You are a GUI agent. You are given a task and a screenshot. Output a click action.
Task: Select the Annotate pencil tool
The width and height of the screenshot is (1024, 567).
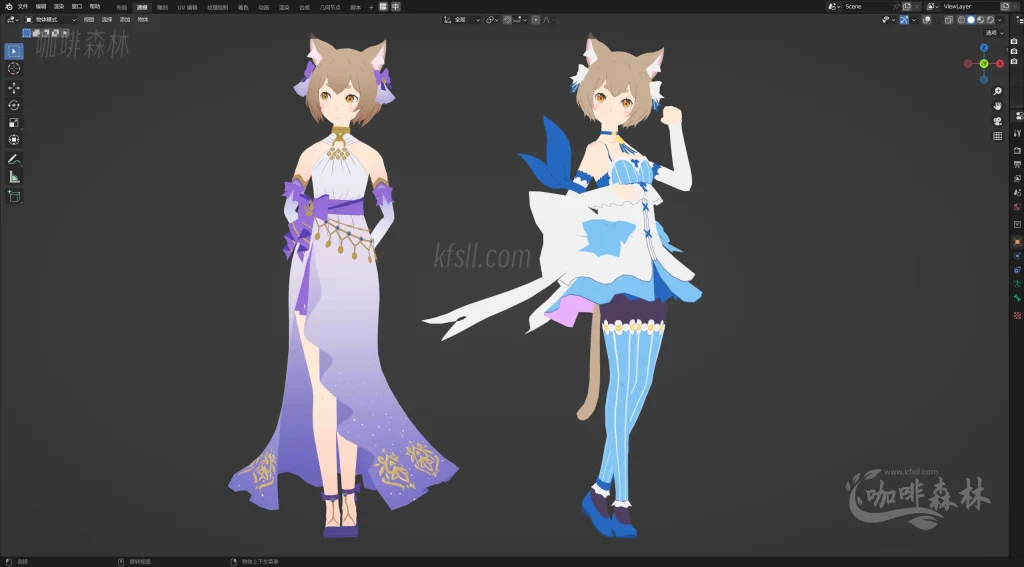pos(14,159)
